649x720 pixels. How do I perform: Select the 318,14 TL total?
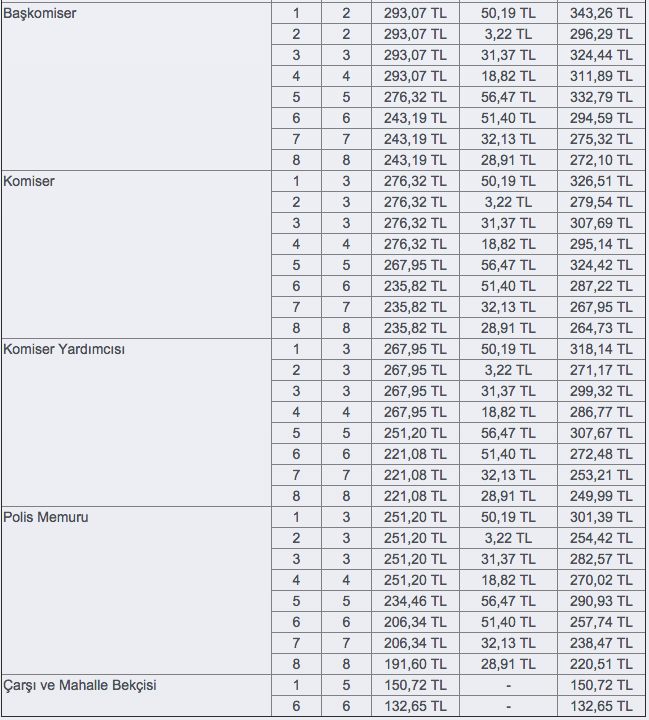[x=603, y=349]
